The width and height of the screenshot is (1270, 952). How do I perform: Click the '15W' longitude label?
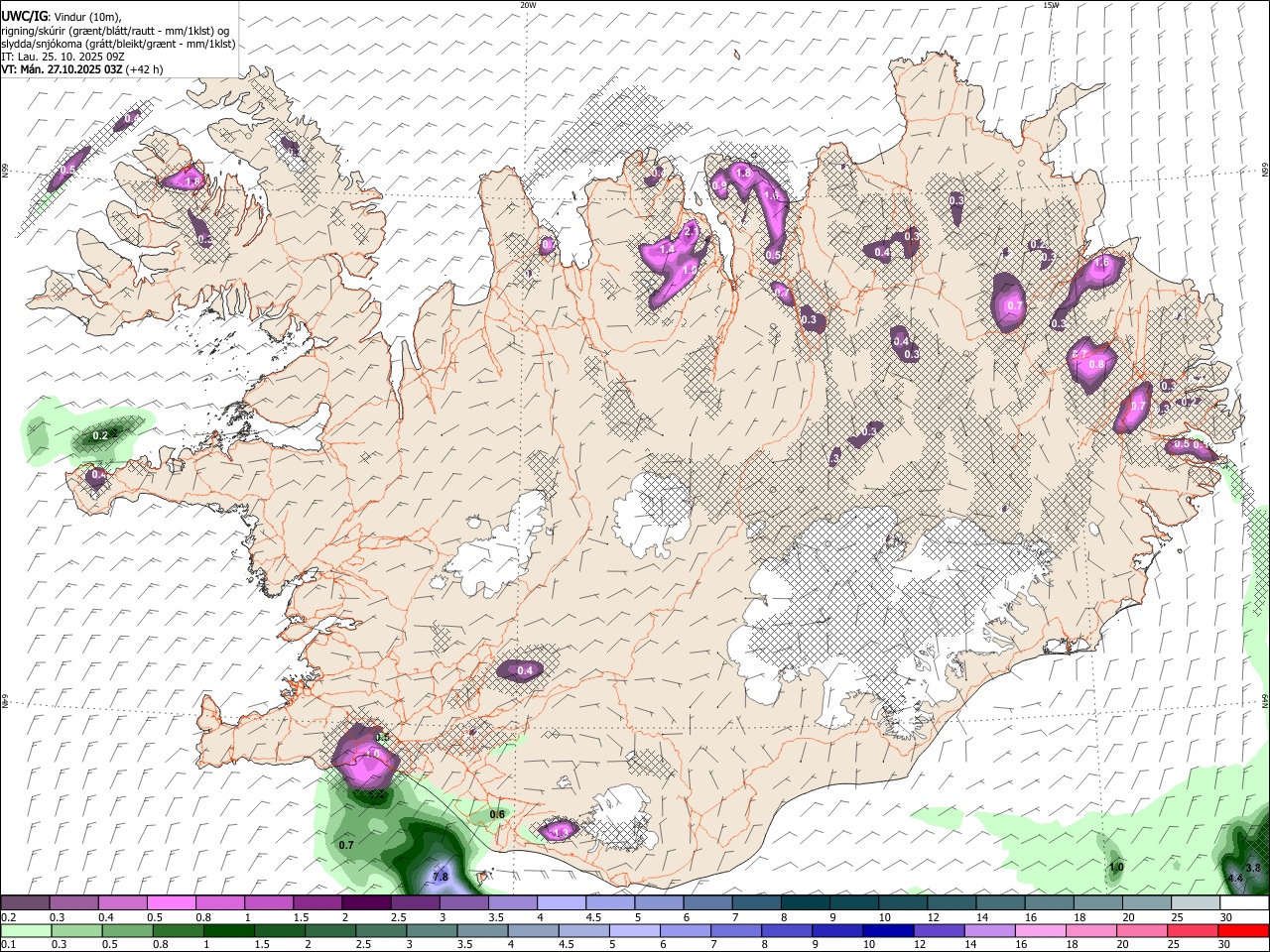(x=1052, y=5)
